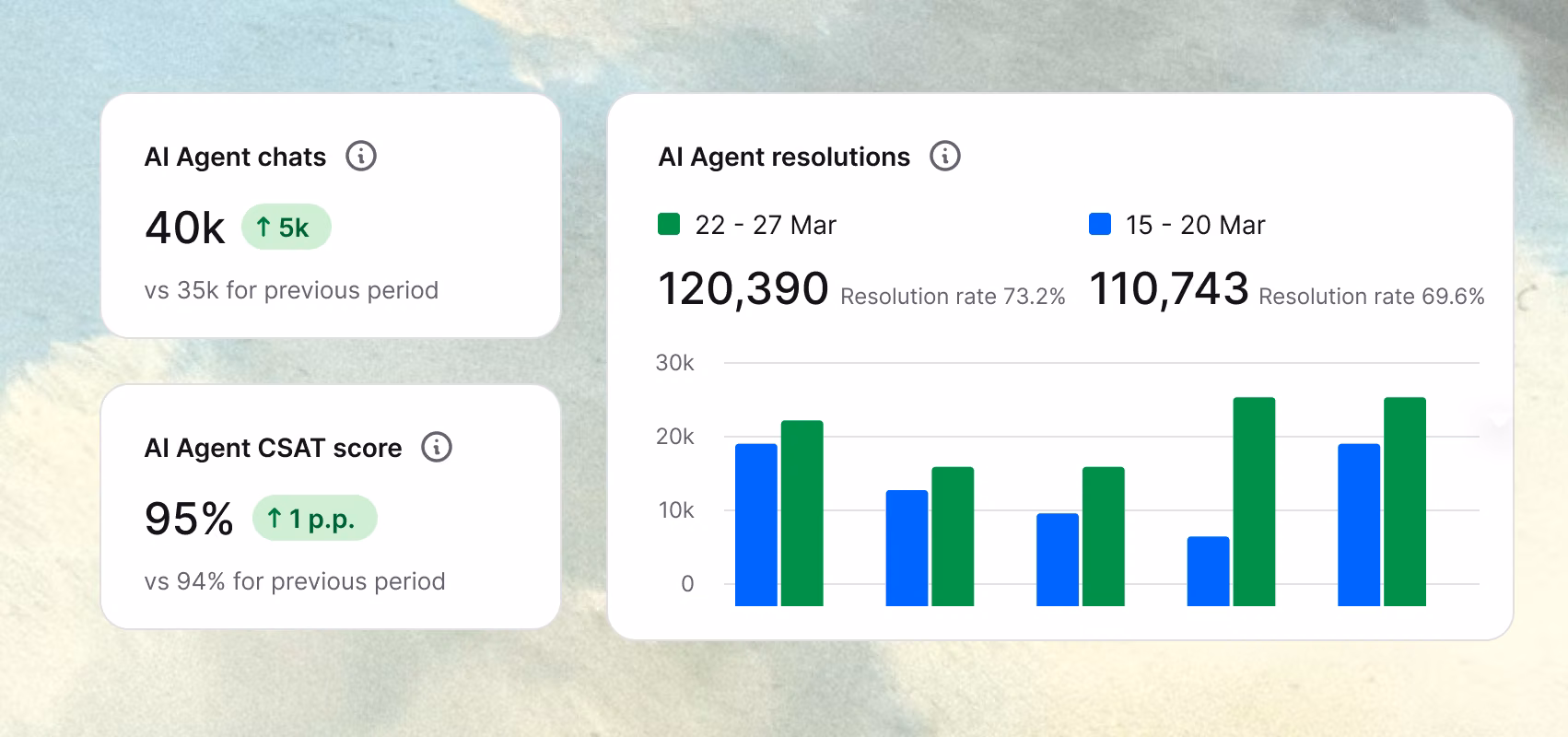The image size is (1568, 737).
Task: Click the fifth group's blue bar
Action: (x=1359, y=525)
